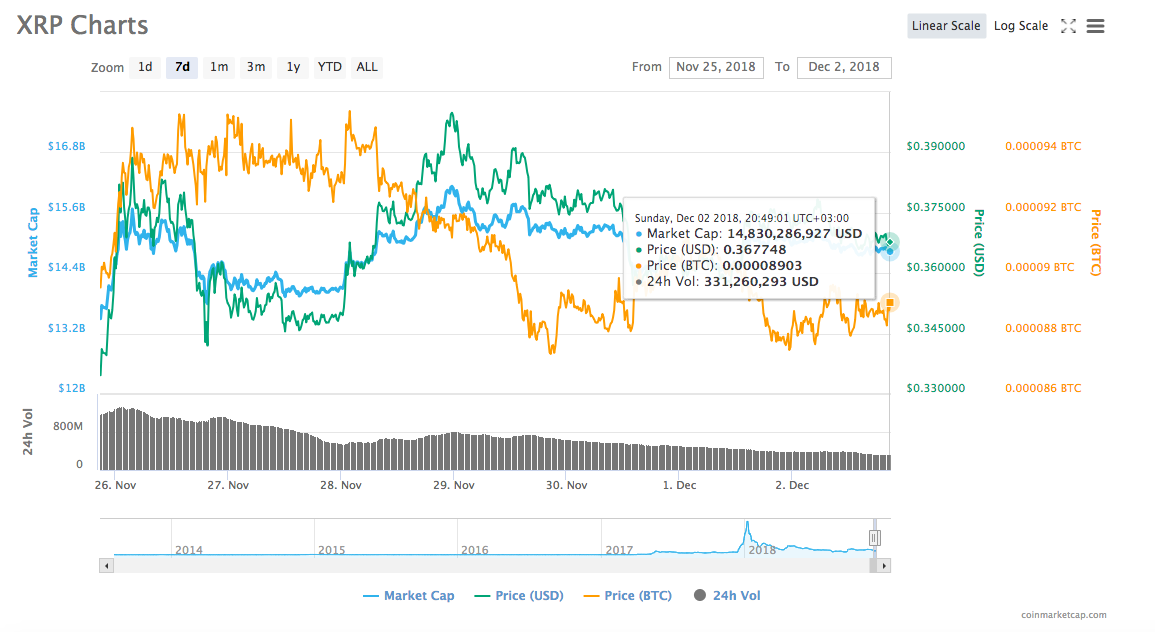Set zoom to YTD
This screenshot has width=1155, height=632.
(x=329, y=67)
